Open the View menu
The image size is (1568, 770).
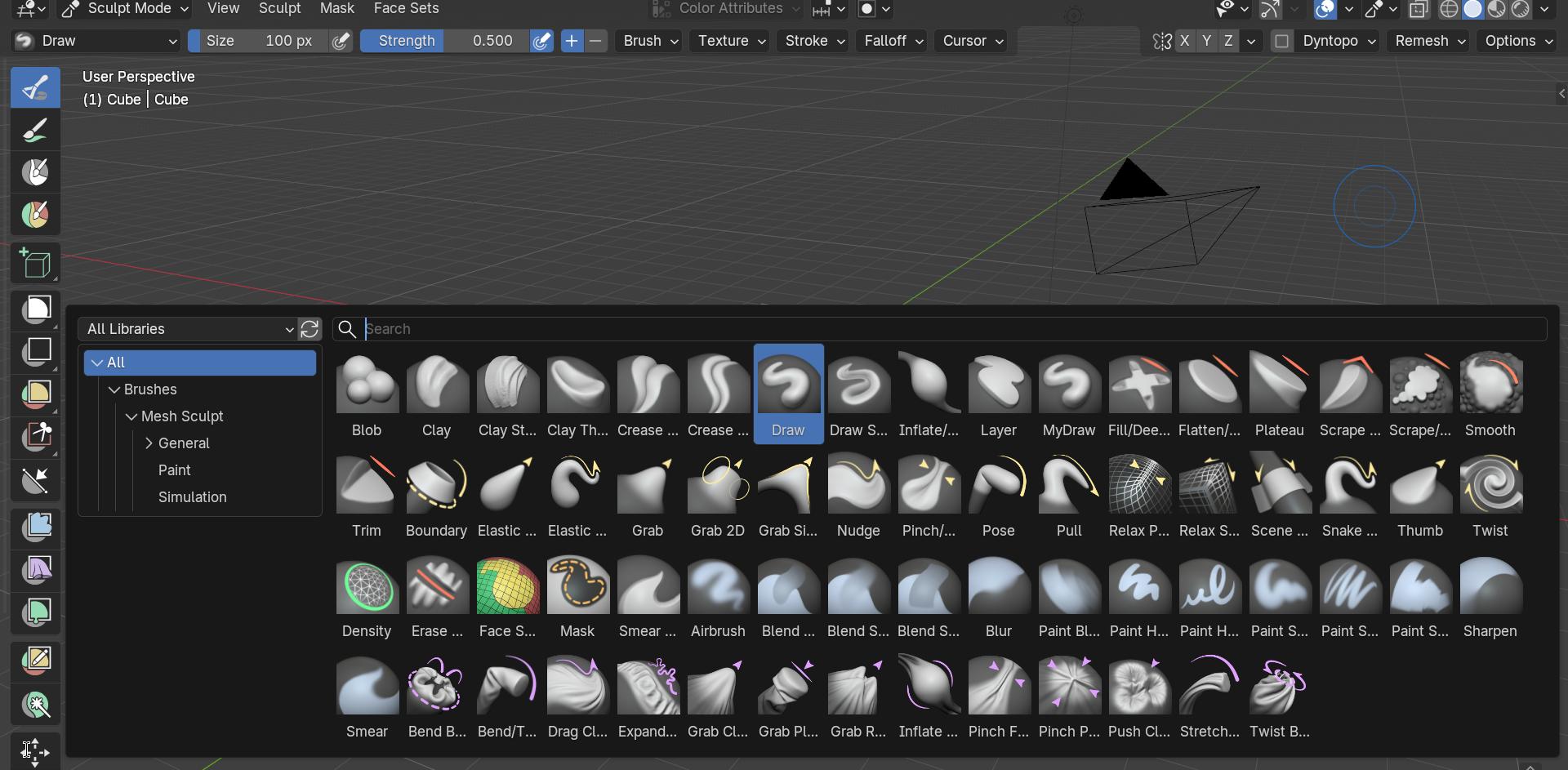coord(223,8)
